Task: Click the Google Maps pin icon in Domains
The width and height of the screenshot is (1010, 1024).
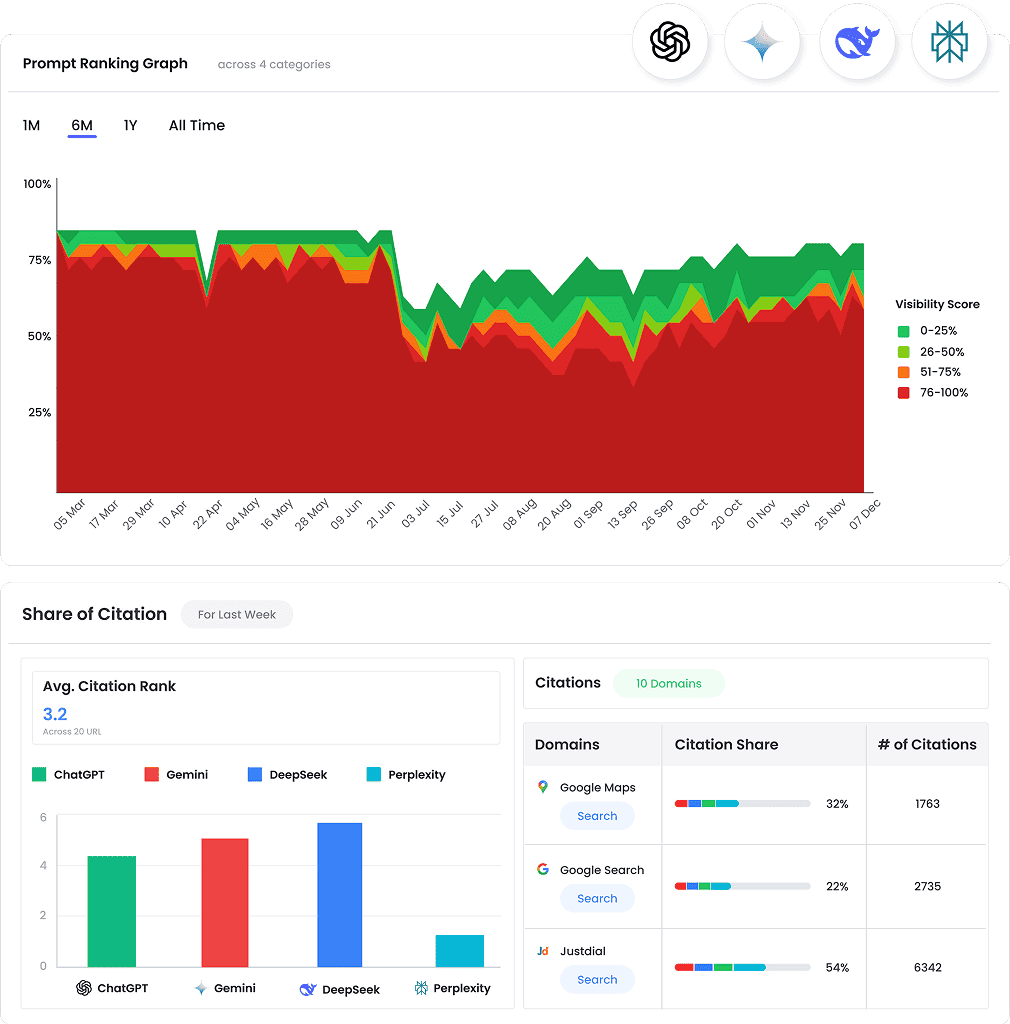Action: pos(543,787)
